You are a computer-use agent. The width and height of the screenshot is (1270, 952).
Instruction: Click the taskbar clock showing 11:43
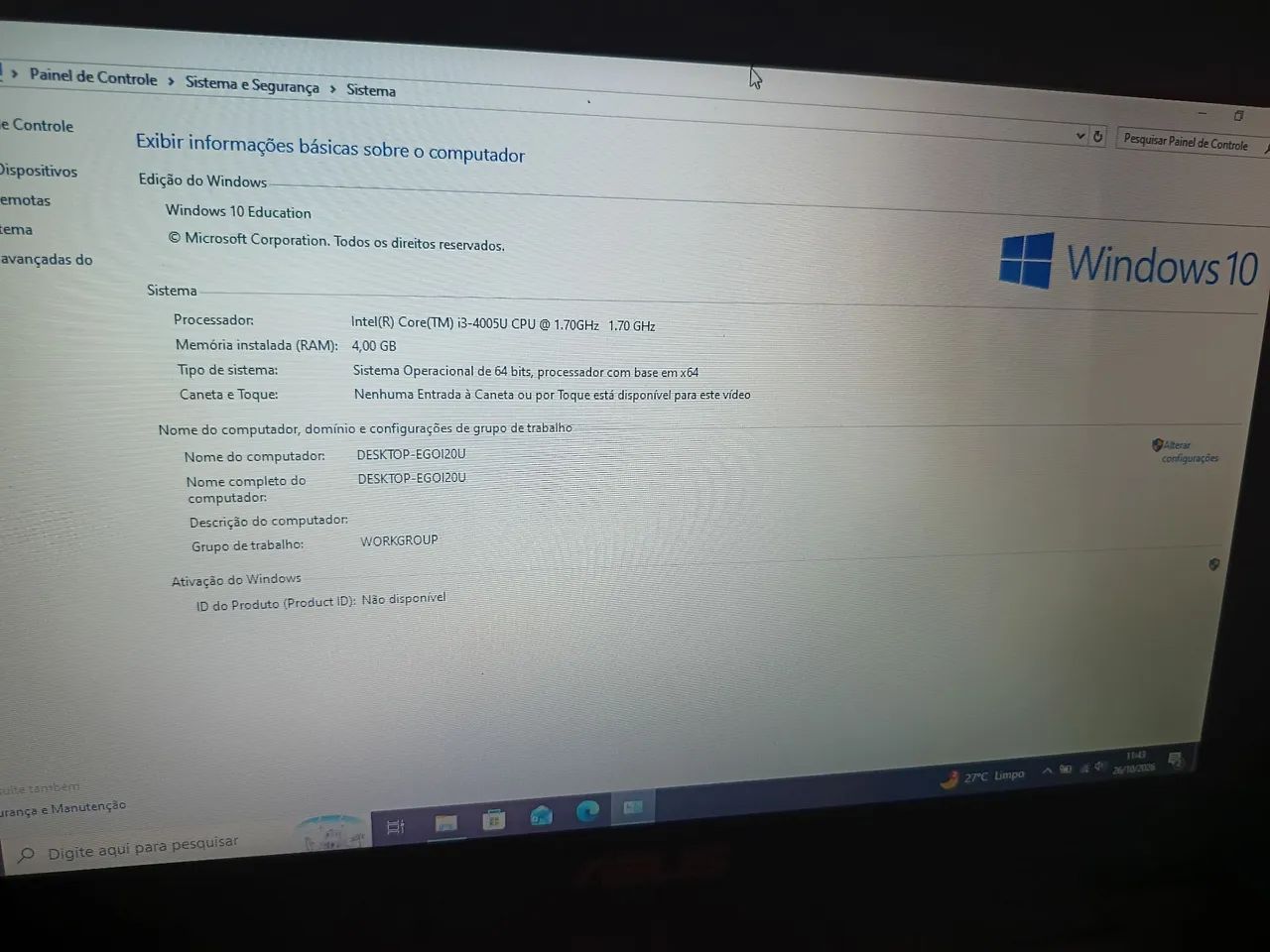click(1134, 762)
